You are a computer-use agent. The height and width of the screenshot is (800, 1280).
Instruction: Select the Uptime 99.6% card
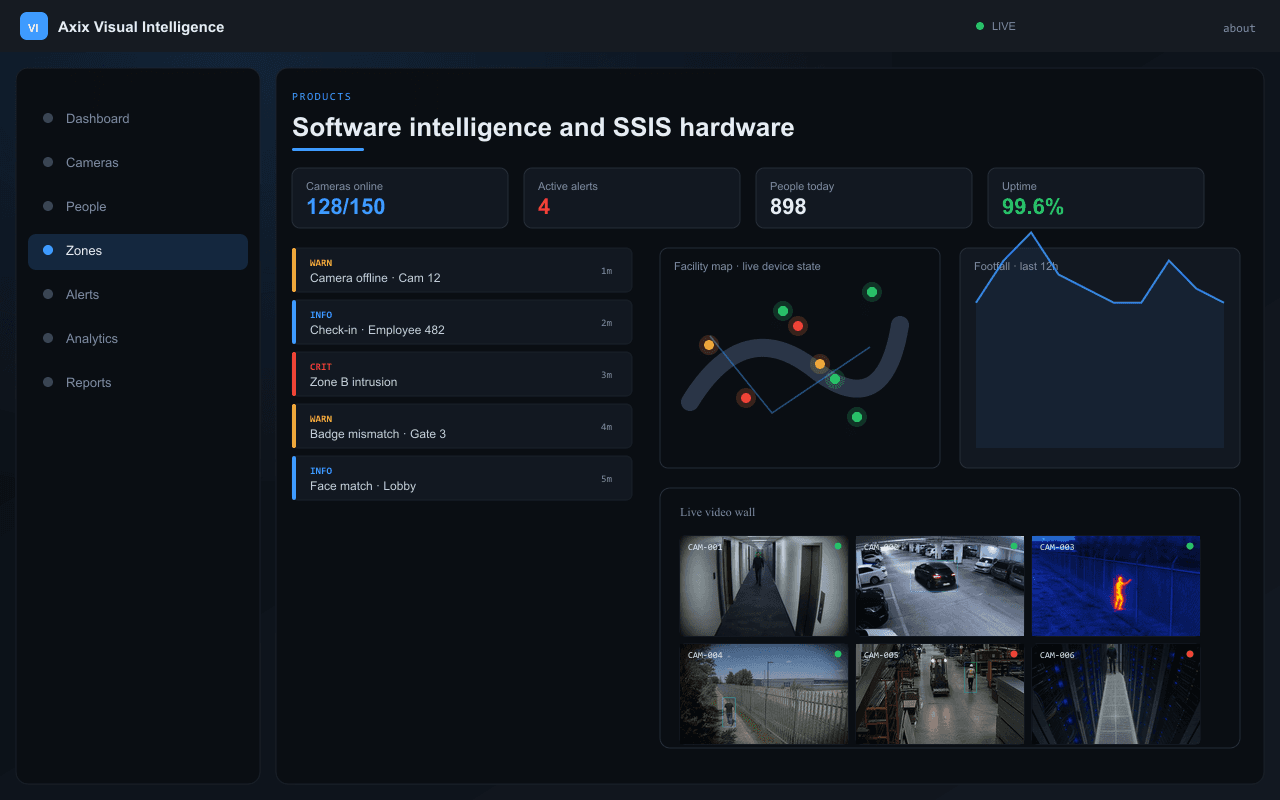1096,198
